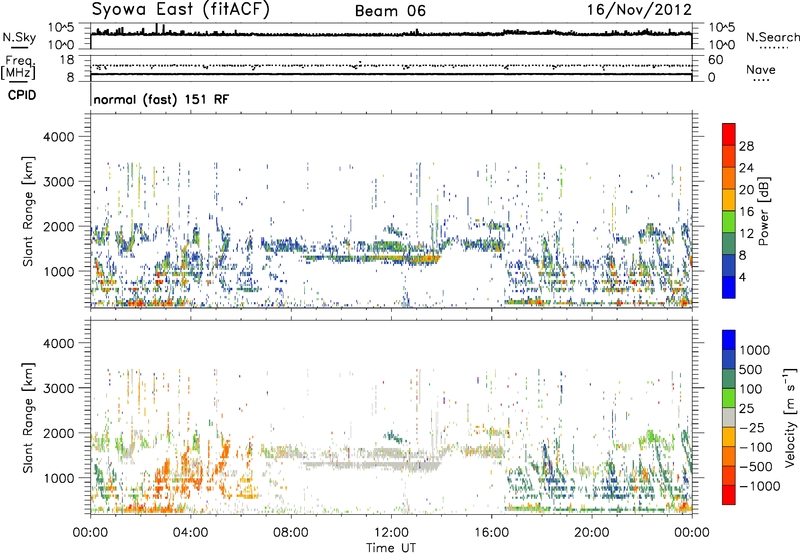Image resolution: width=800 pixels, height=554 pixels.
Task: Click Slant Range label of velocity panel
Action: 28,417
